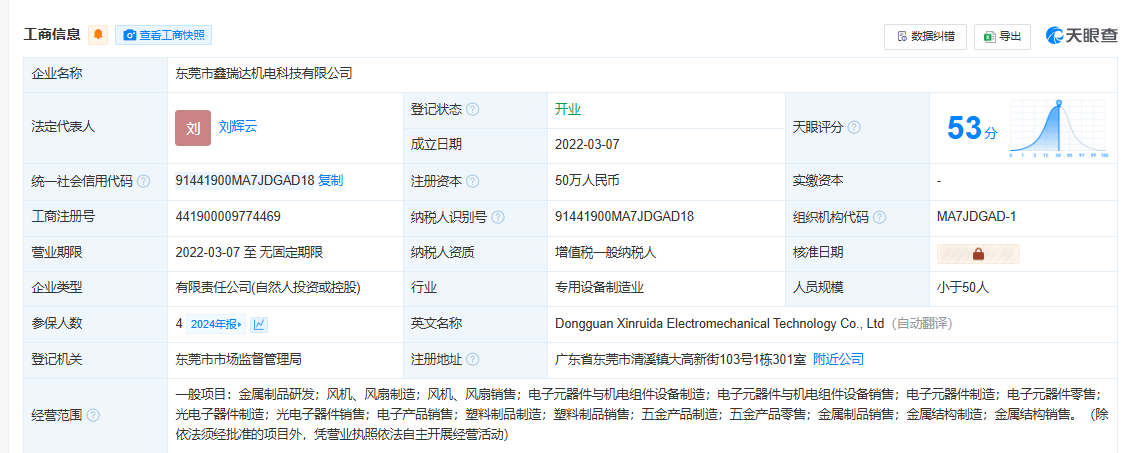Click the score distribution curve chart

[1058, 129]
